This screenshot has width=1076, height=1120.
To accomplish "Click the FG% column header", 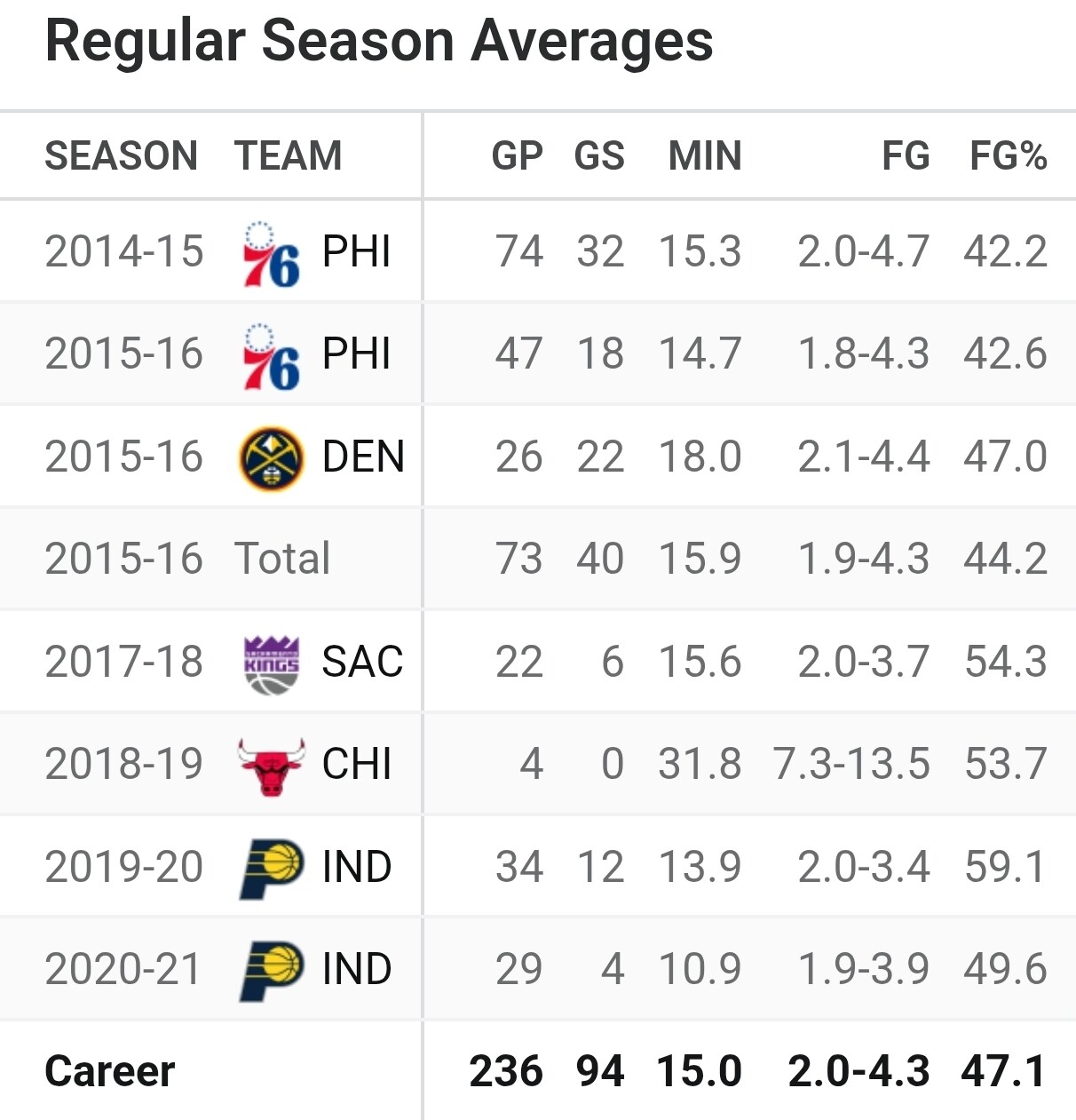I will click(x=1009, y=155).
